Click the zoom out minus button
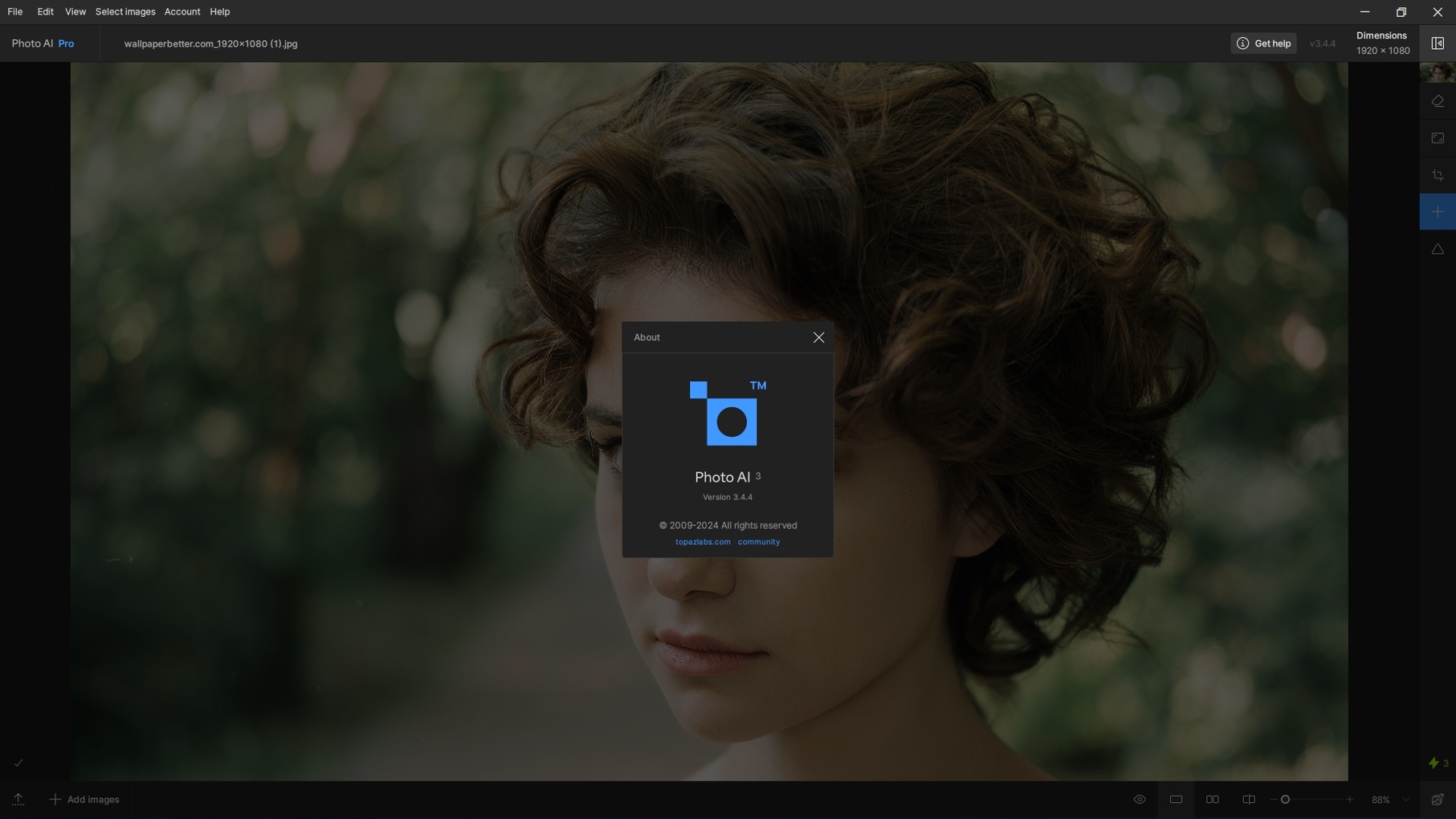The width and height of the screenshot is (1456, 819). click(1273, 800)
